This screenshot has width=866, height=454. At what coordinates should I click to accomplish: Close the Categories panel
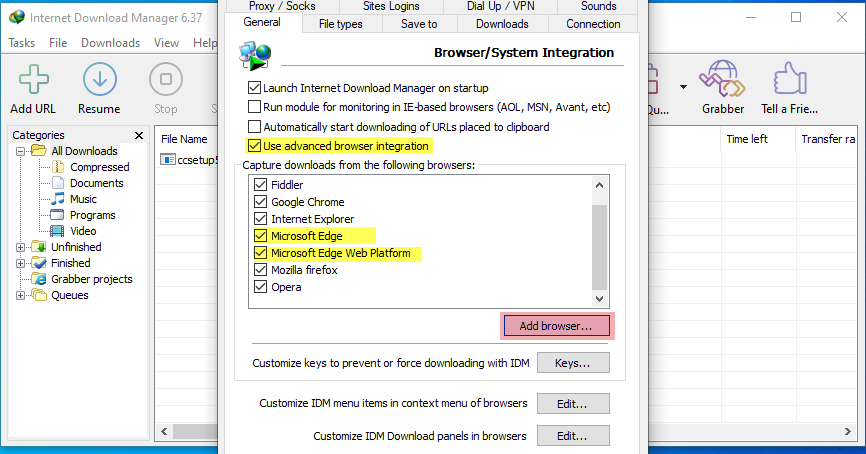tap(139, 135)
